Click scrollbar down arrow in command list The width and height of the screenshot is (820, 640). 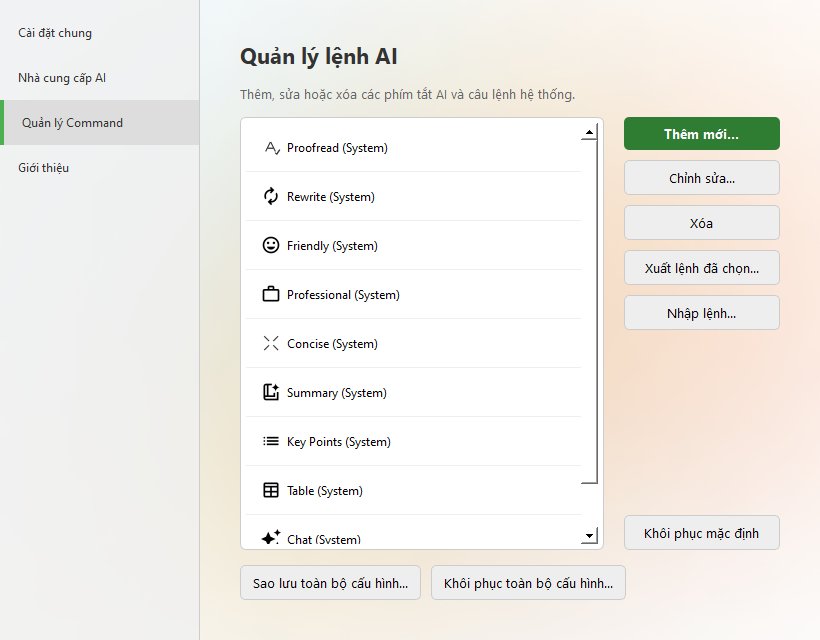pos(589,535)
